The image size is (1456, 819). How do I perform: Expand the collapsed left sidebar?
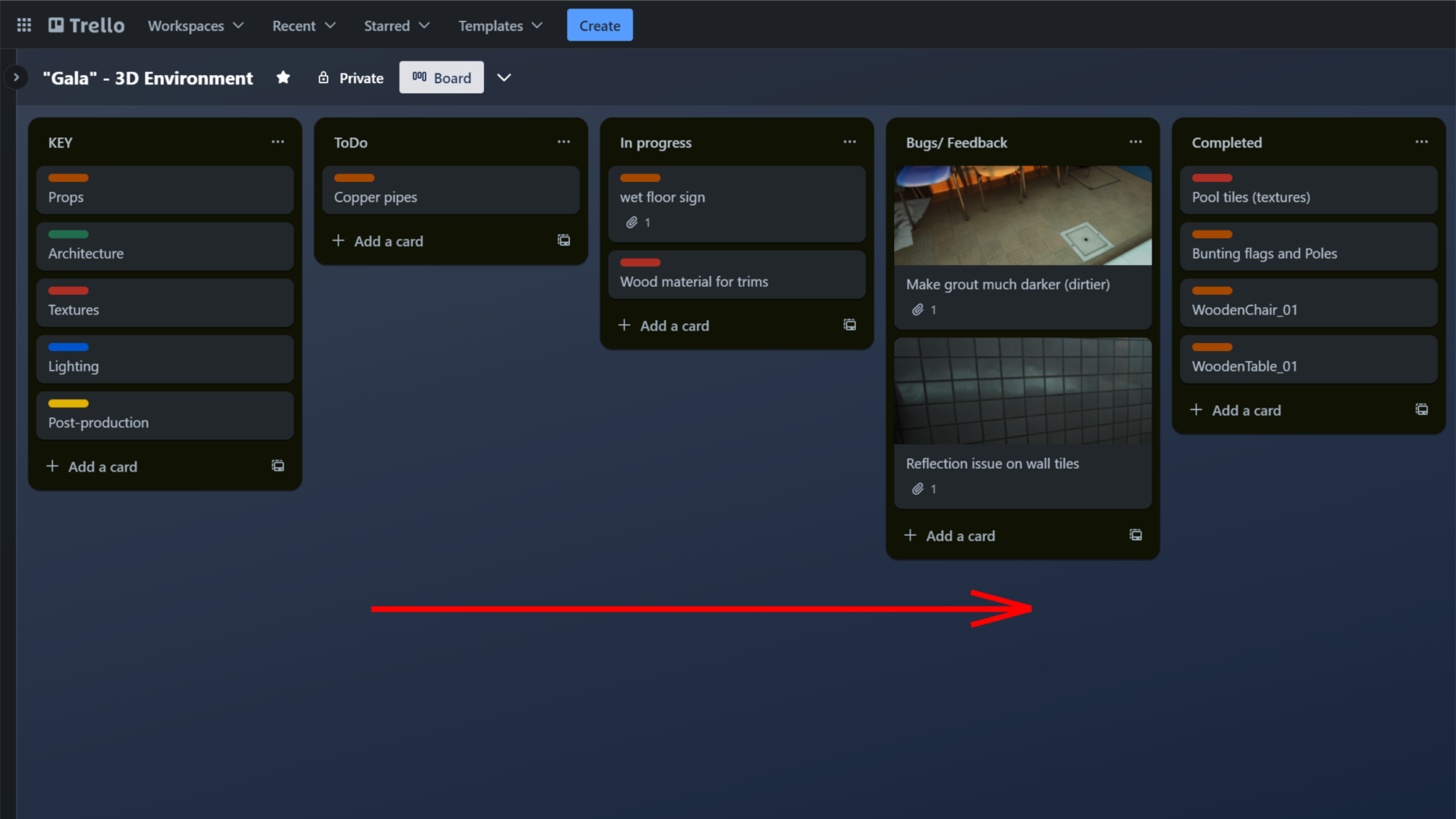[x=16, y=77]
